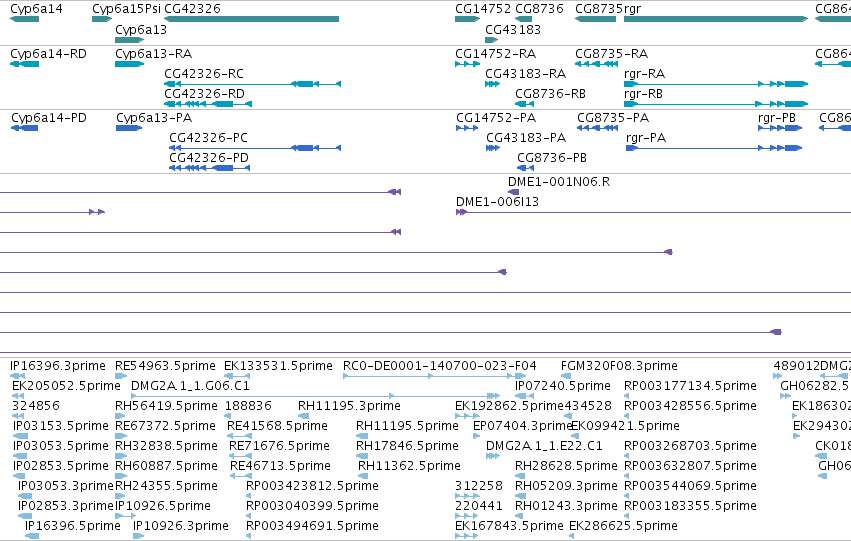Select the CG8736-RB transcript label
This screenshot has height=541, width=851.
[x=550, y=94]
